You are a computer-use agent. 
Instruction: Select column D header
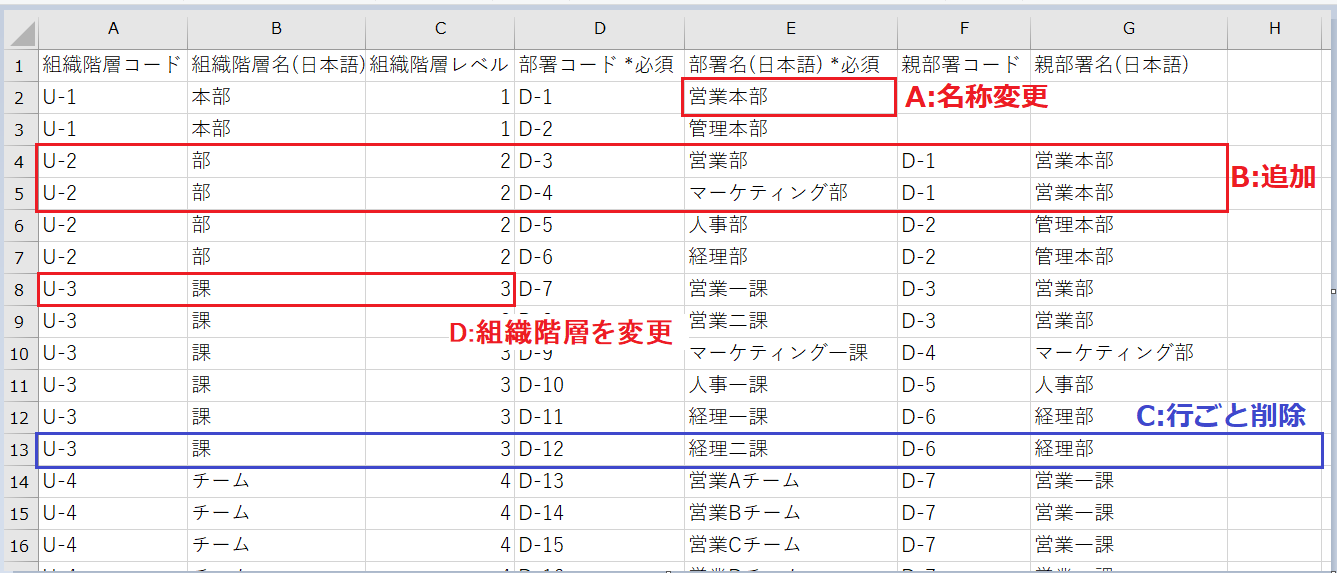[x=599, y=29]
